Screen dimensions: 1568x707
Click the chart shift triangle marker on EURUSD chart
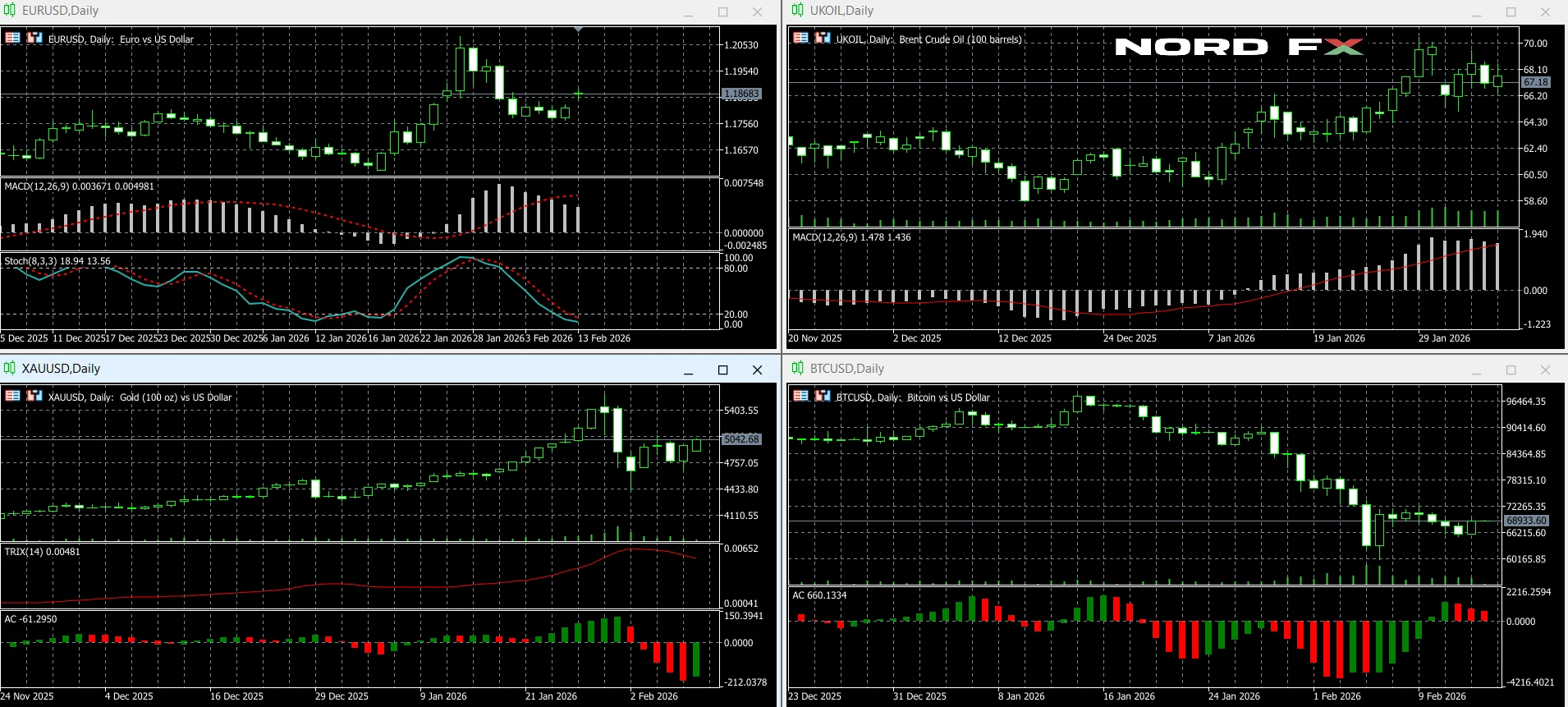click(x=579, y=29)
